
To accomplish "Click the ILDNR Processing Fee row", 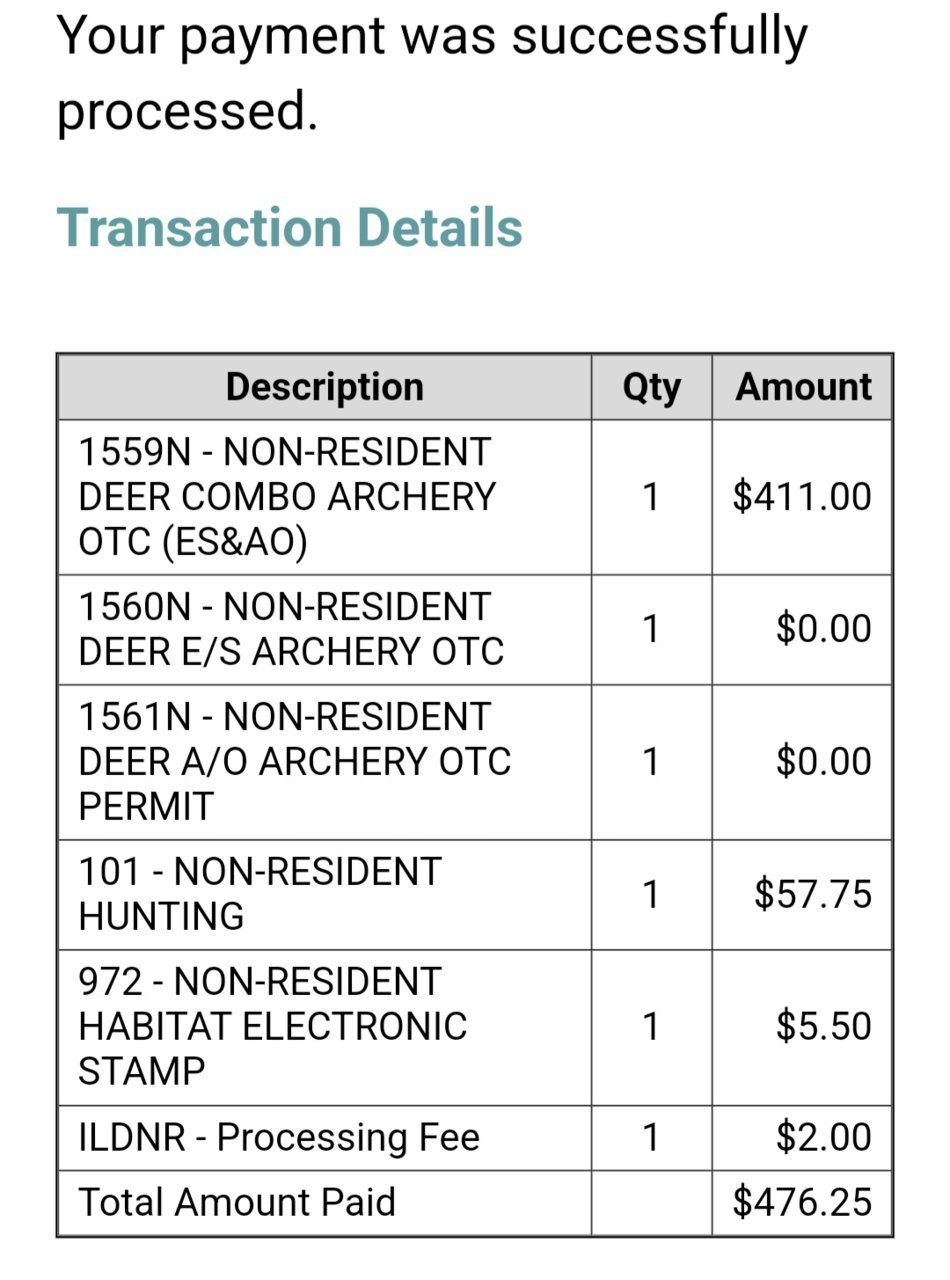I will point(474,1138).
